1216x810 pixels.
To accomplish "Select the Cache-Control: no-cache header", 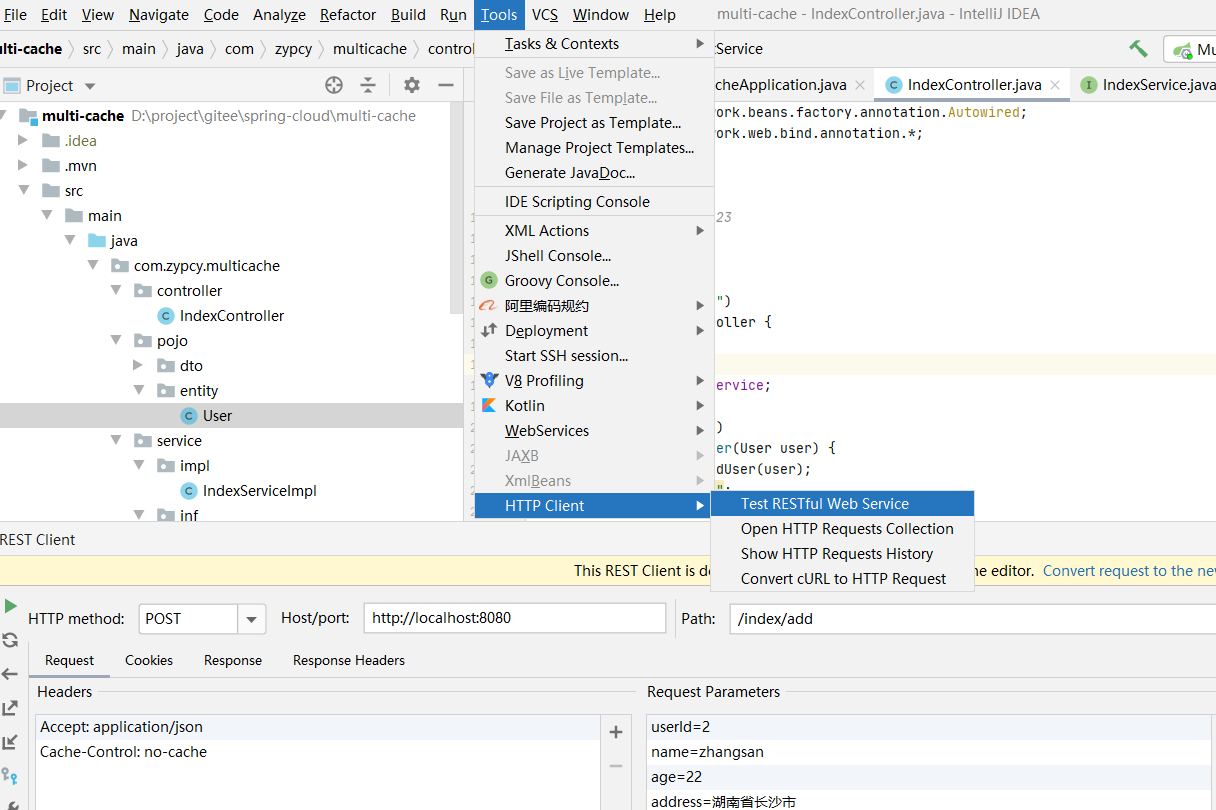I will tap(318, 752).
